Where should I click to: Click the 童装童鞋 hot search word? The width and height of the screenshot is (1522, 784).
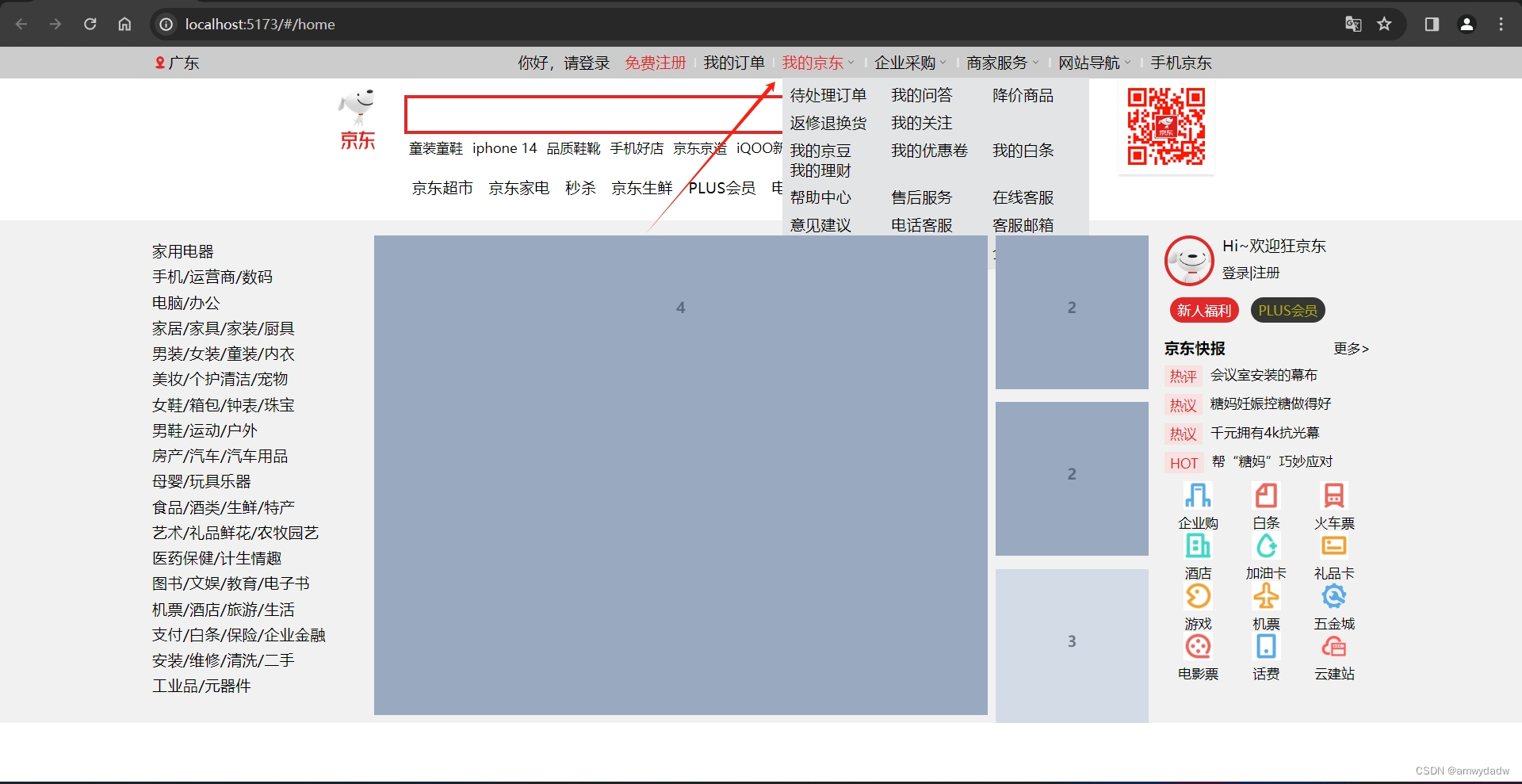pos(436,148)
